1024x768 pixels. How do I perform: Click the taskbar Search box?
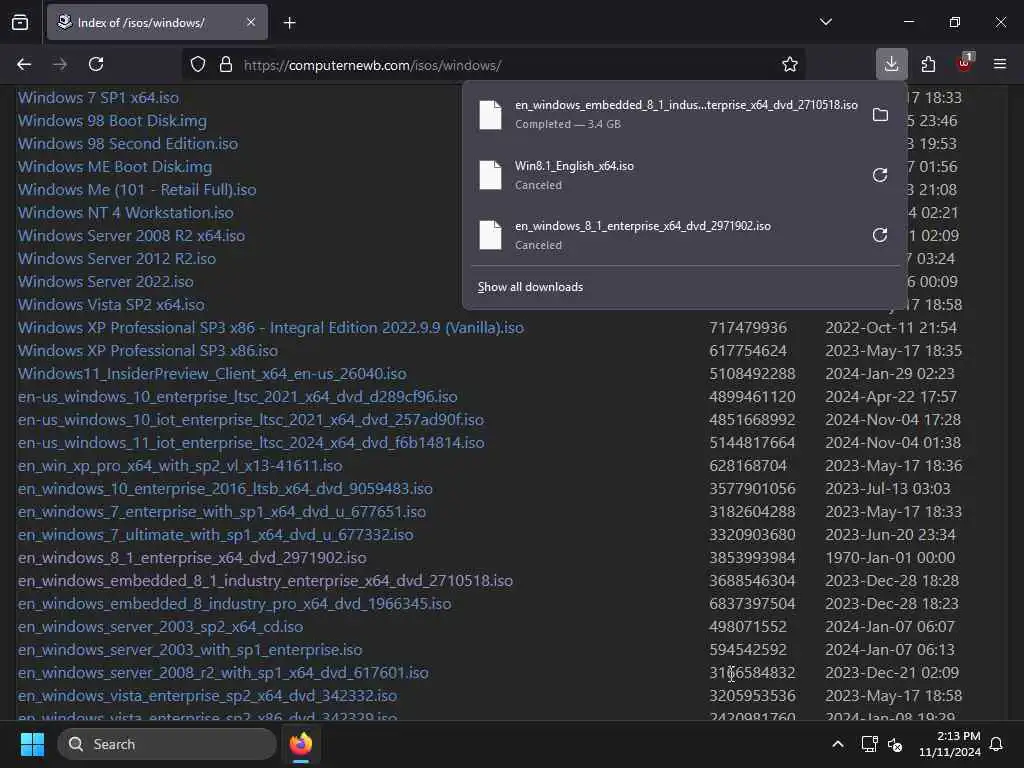167,744
